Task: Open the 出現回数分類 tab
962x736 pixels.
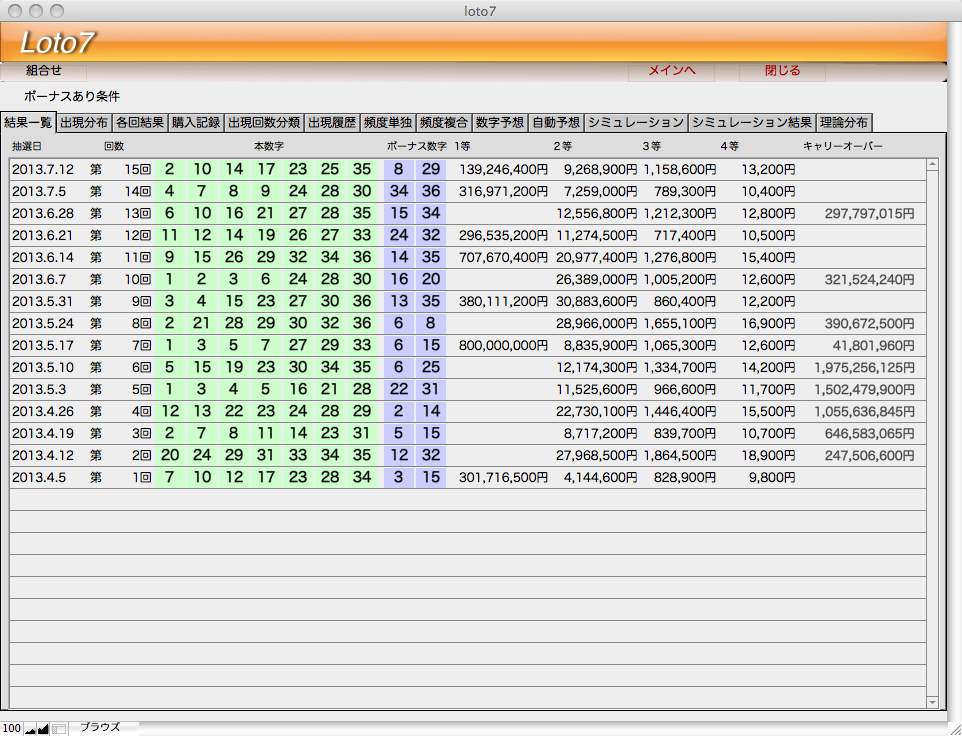Action: (264, 123)
